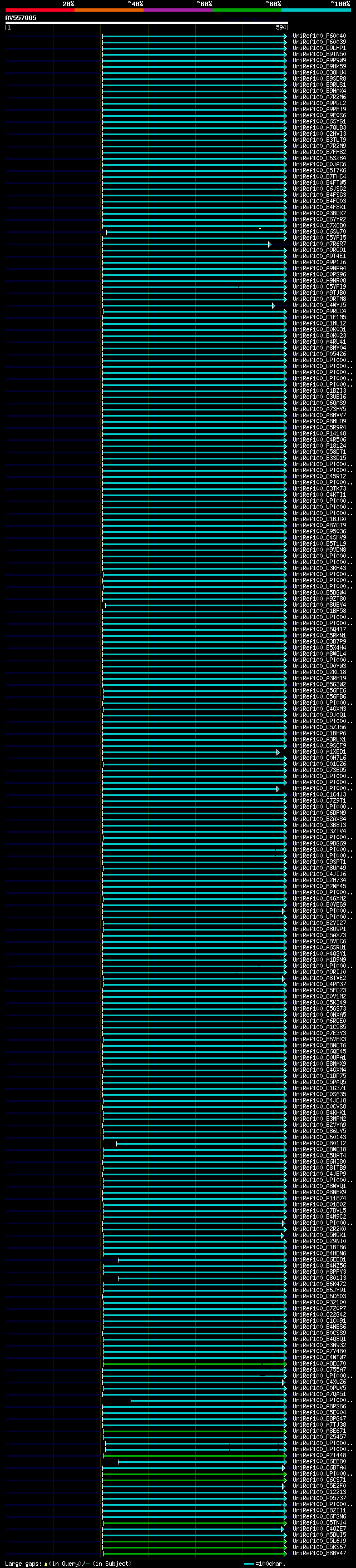Click the UniRef100_C4XWZ6 hit label
Image resolution: width=356 pixels, height=1568 pixels.
319,1382
